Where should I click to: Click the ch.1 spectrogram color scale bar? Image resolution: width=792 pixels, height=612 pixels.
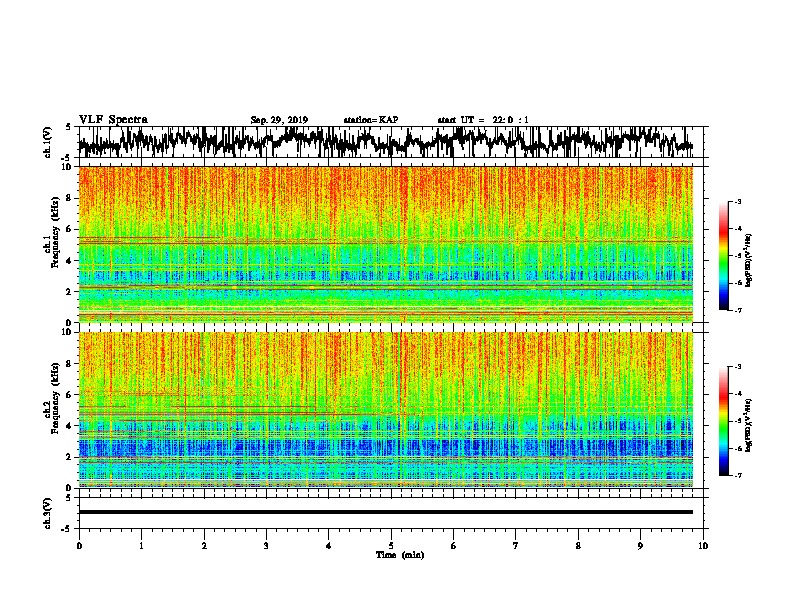(x=723, y=256)
